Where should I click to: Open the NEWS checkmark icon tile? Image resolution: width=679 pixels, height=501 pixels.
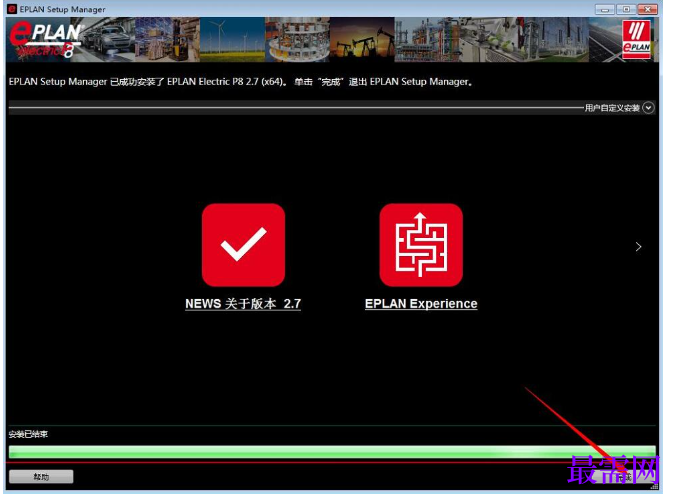(243, 245)
